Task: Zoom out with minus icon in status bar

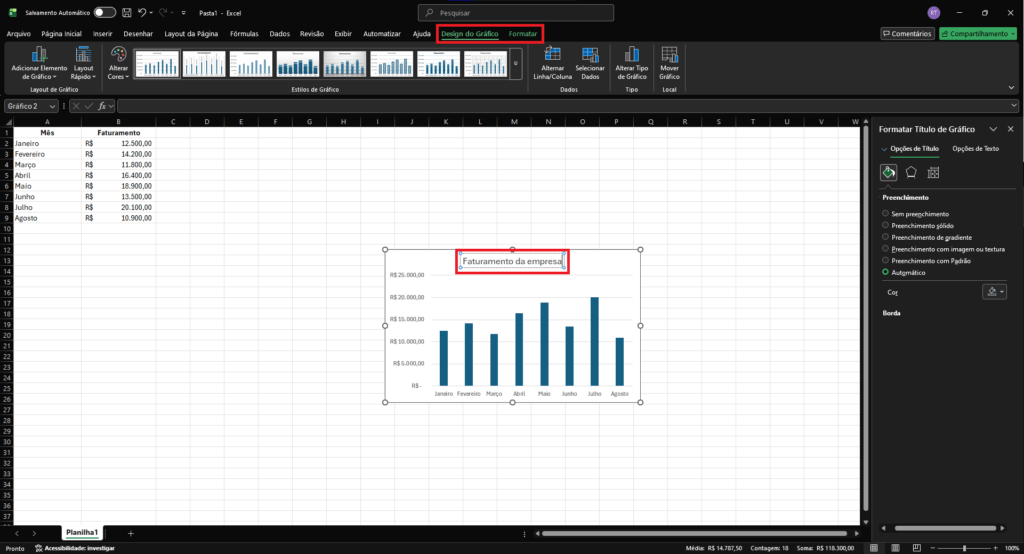Action: (x=933, y=547)
